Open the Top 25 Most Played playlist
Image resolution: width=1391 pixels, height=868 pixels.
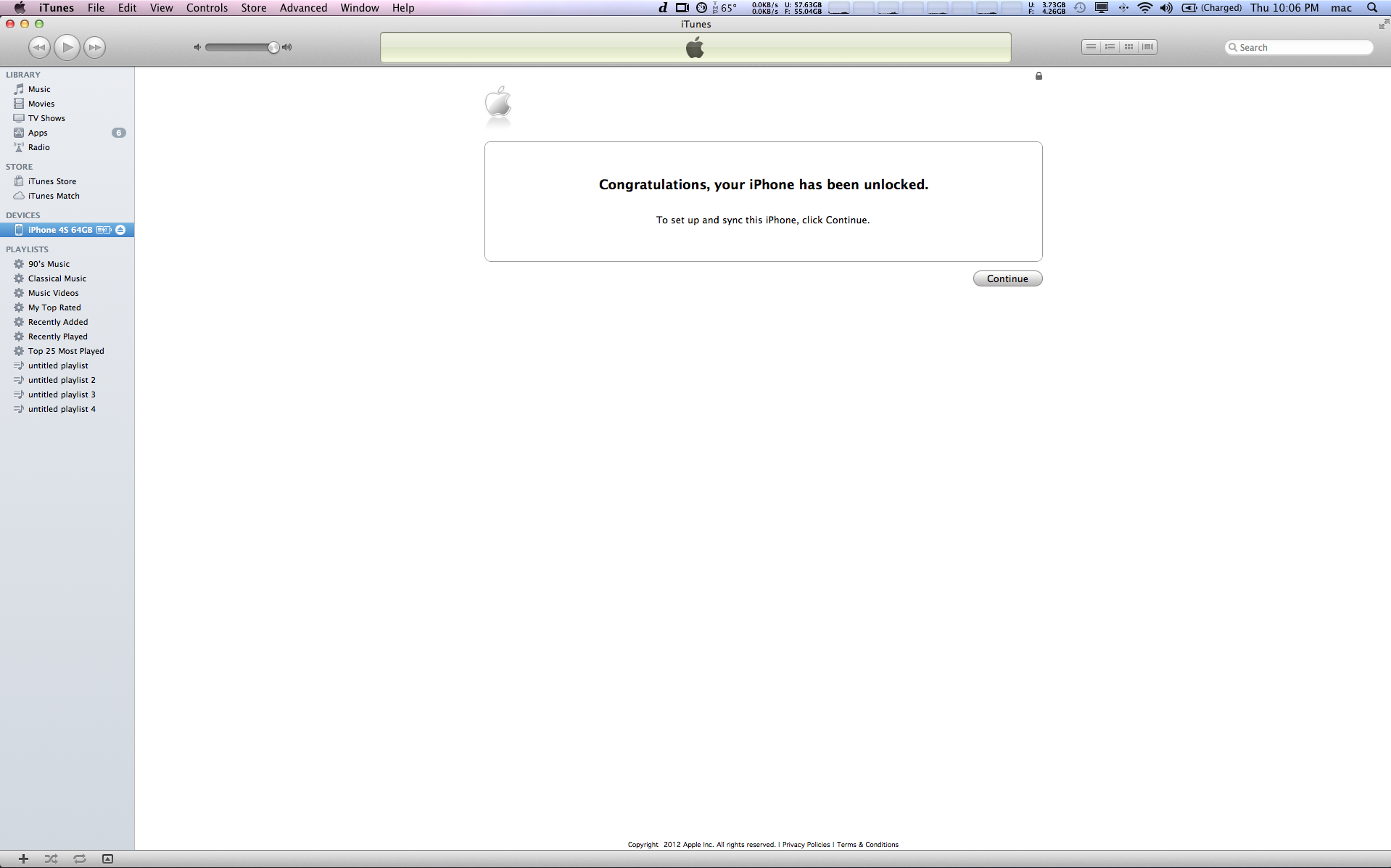click(x=67, y=351)
